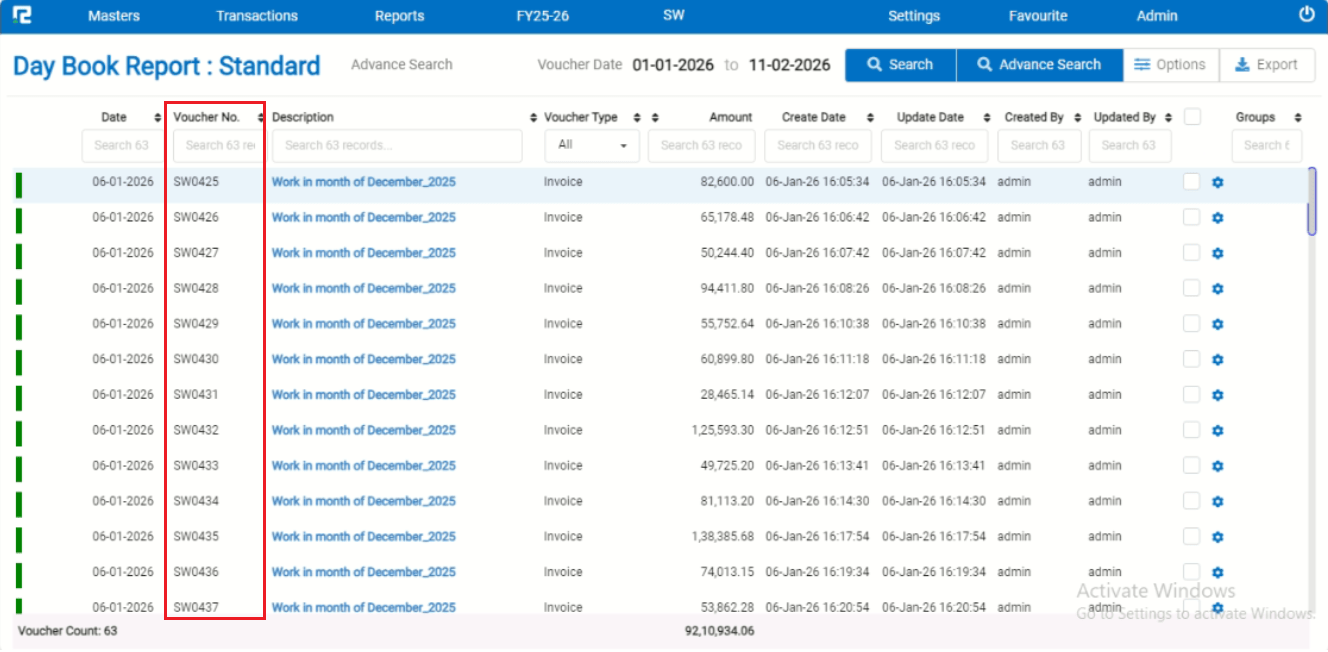Image resolution: width=1328 pixels, height=652 pixels.
Task: Open SW0427 description link
Action: [363, 253]
